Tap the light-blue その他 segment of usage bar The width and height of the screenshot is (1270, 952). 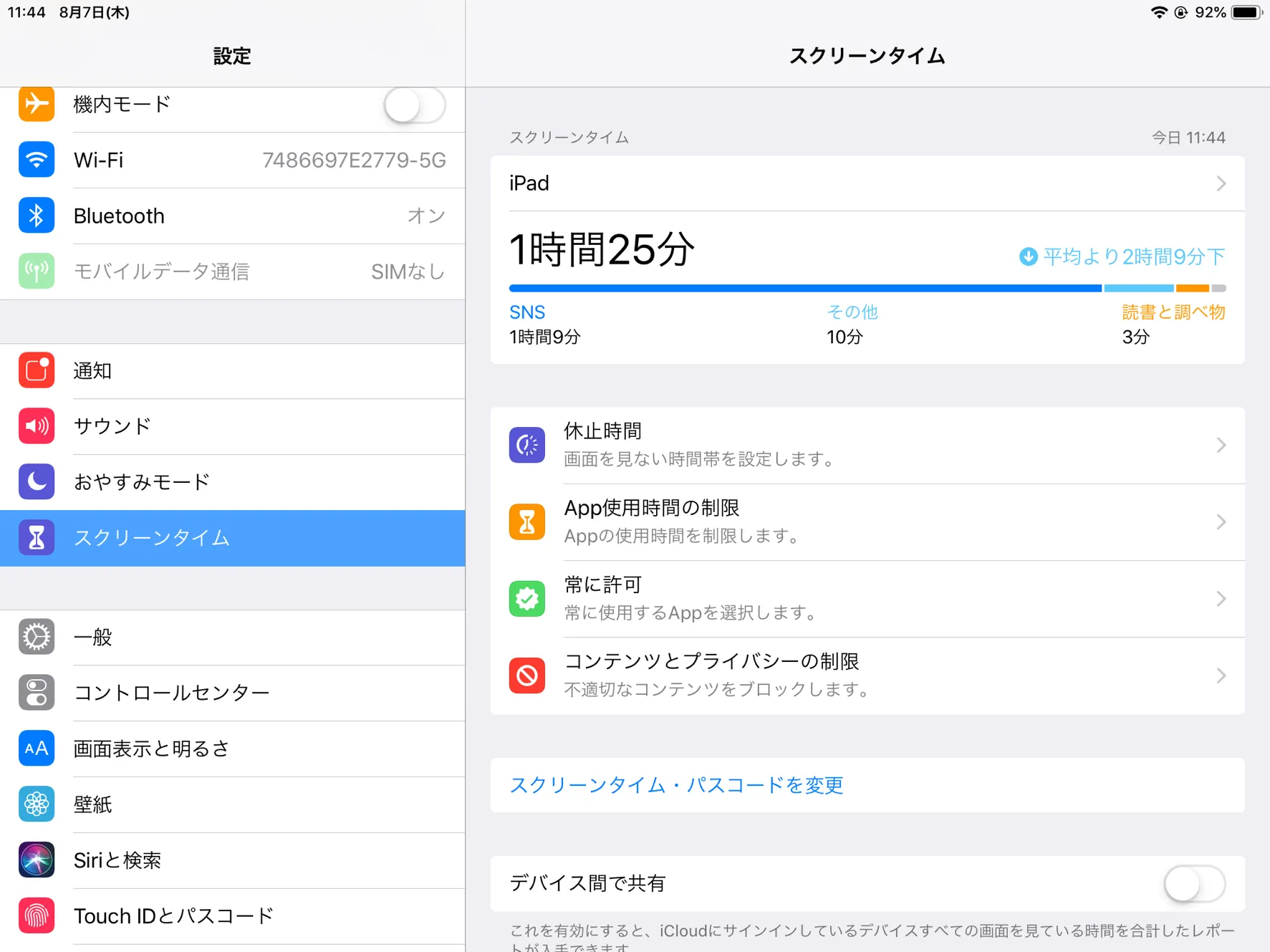[1139, 289]
